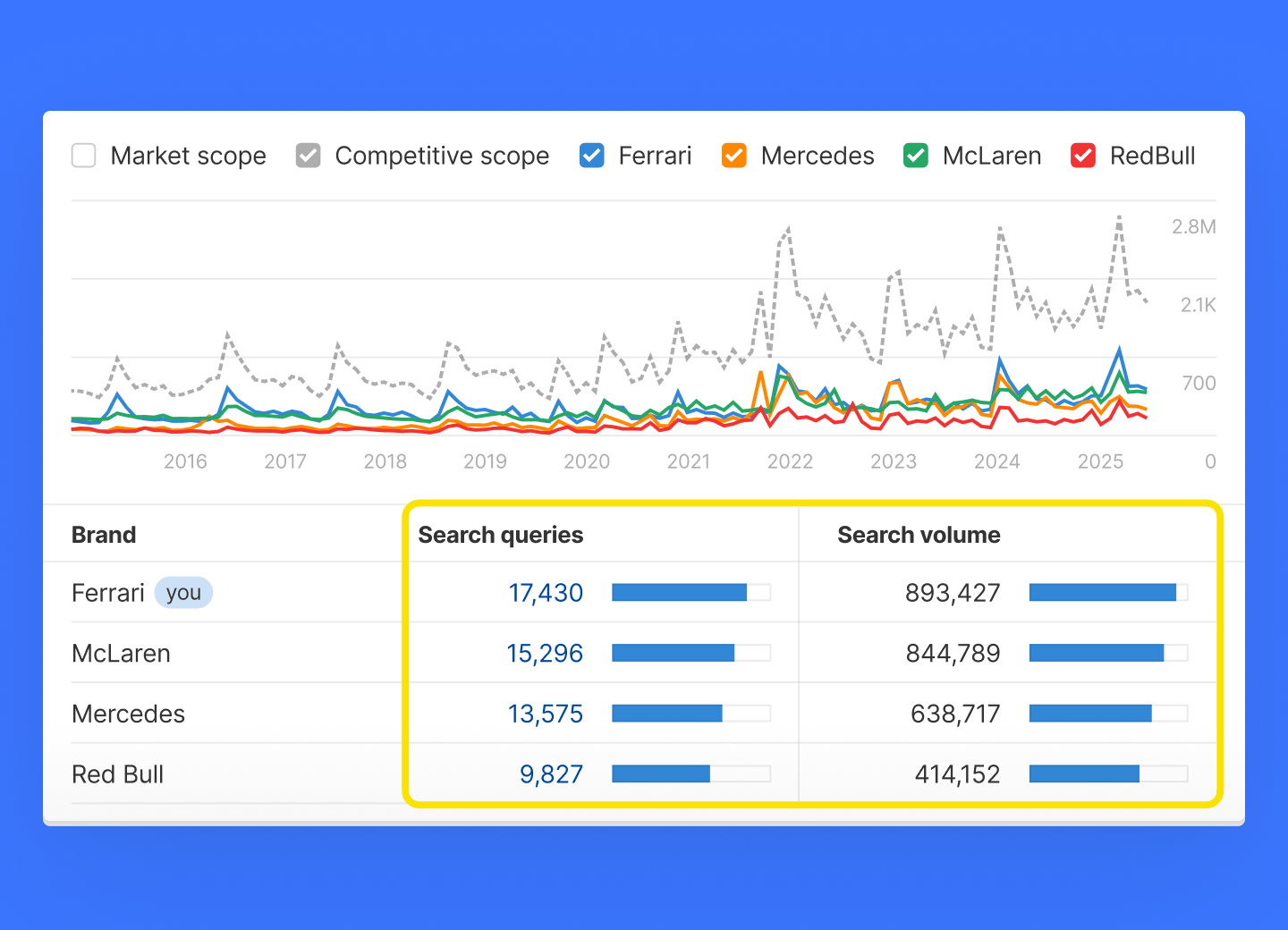The width and height of the screenshot is (1288, 930).
Task: Click Red Bull's 9,827 search queries value
Action: coord(551,774)
